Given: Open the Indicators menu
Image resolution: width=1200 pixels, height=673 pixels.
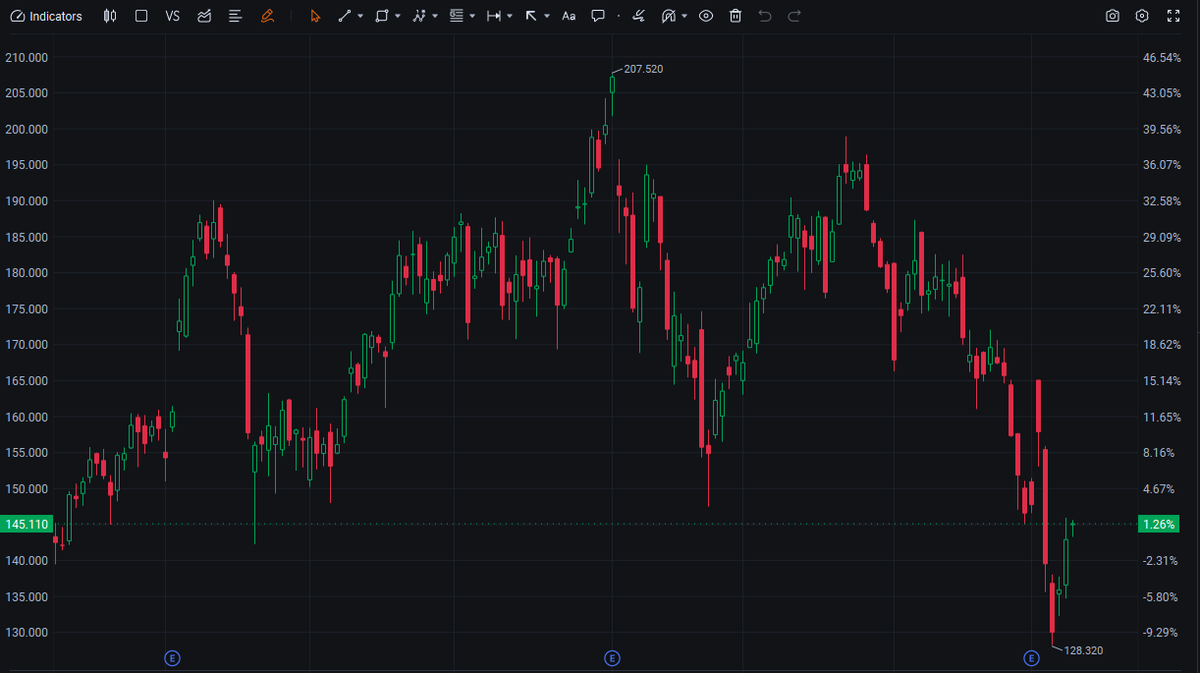Looking at the screenshot, I should point(46,16).
